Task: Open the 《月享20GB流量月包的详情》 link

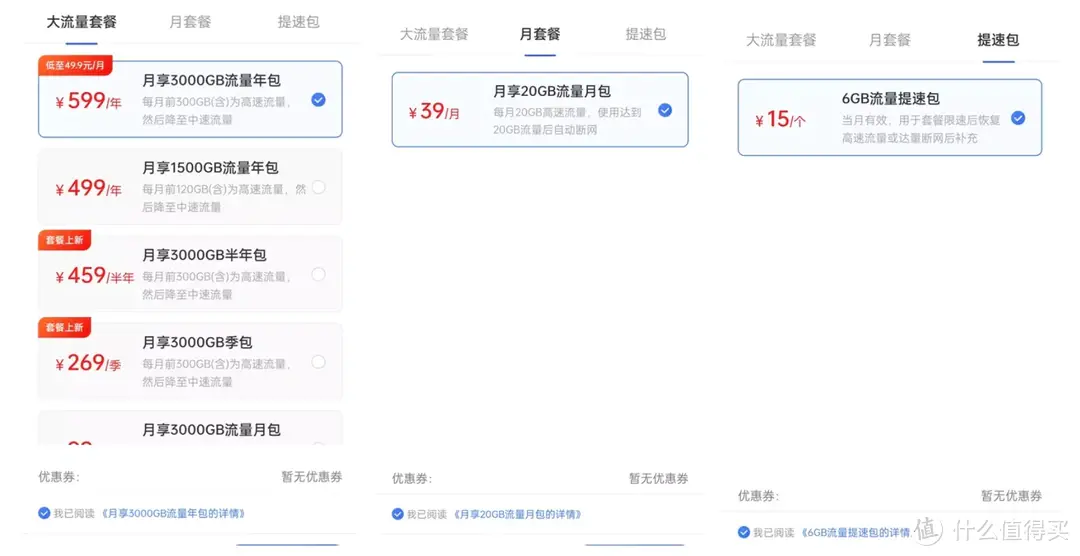Action: [x=518, y=514]
